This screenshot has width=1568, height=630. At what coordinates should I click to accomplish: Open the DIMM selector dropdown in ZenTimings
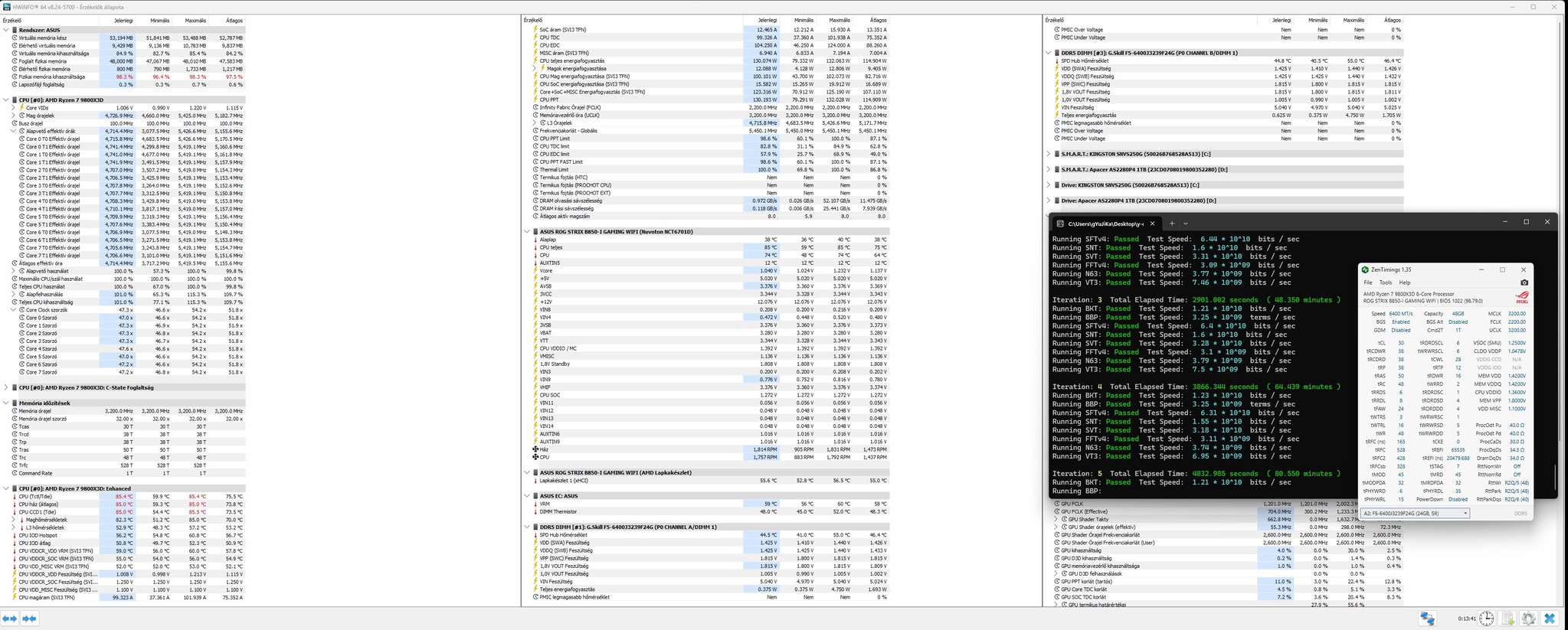[1415, 514]
